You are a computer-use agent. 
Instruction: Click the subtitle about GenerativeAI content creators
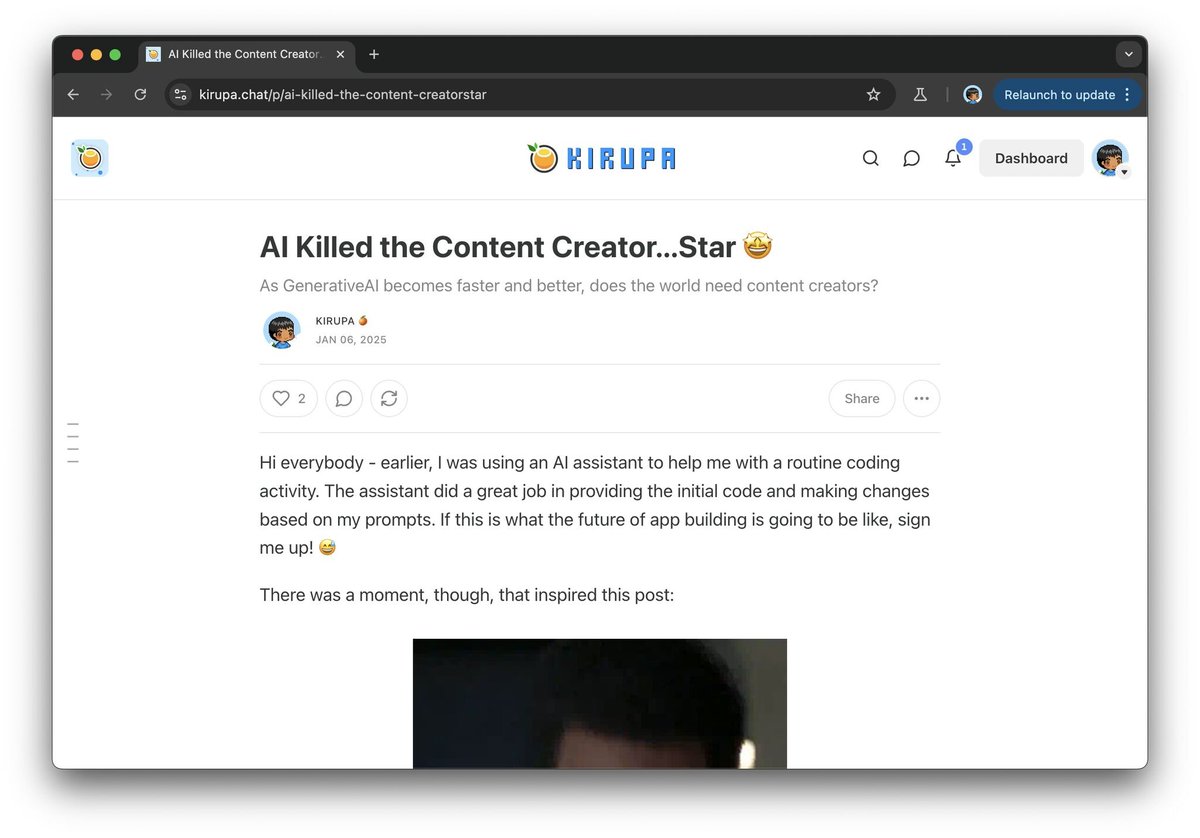tap(569, 286)
